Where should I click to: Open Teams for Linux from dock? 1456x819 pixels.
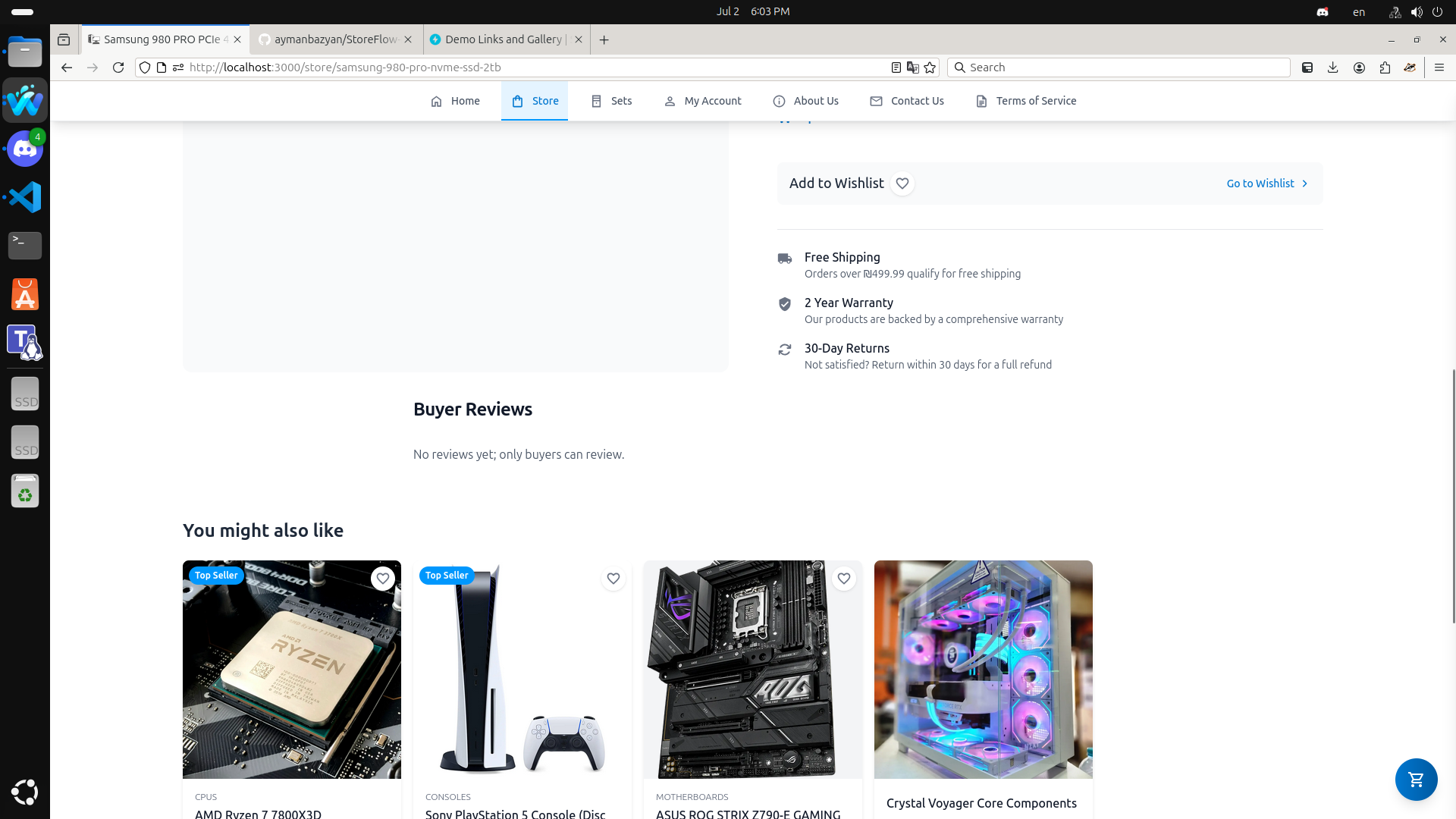[x=25, y=343]
